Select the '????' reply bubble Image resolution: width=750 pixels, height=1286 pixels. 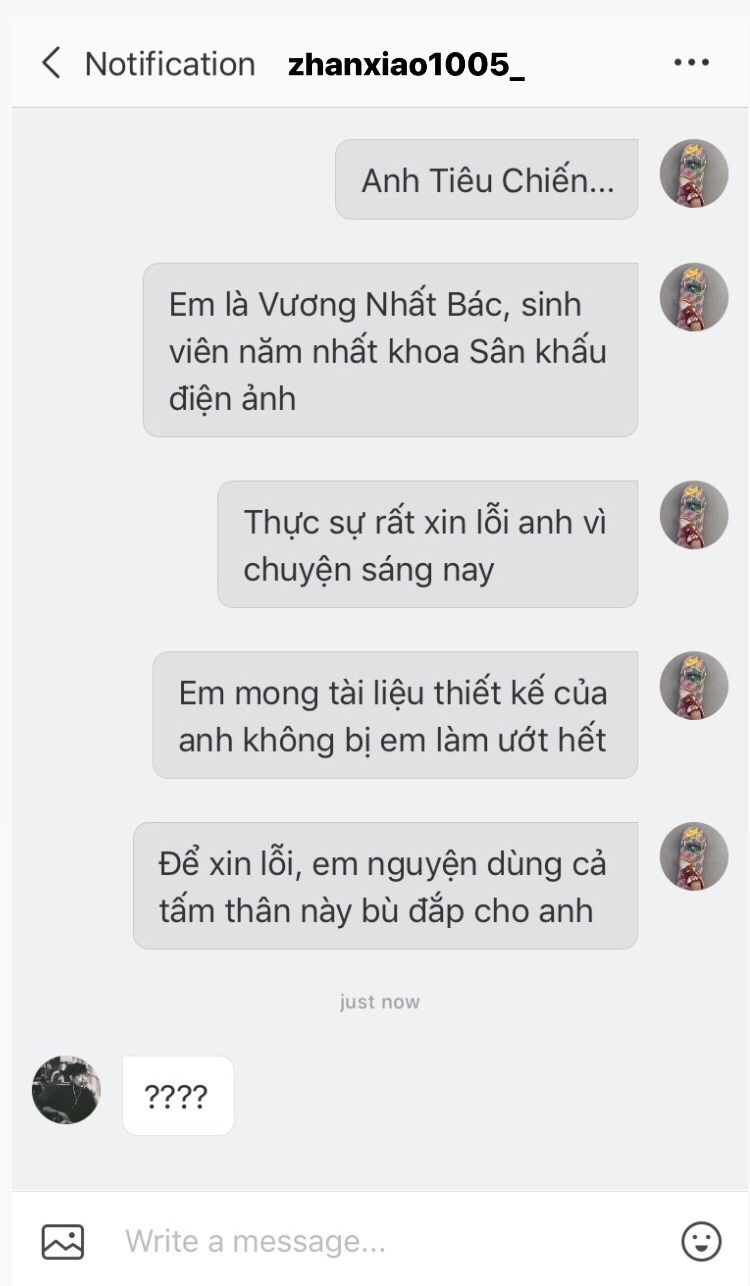pyautogui.click(x=178, y=1096)
